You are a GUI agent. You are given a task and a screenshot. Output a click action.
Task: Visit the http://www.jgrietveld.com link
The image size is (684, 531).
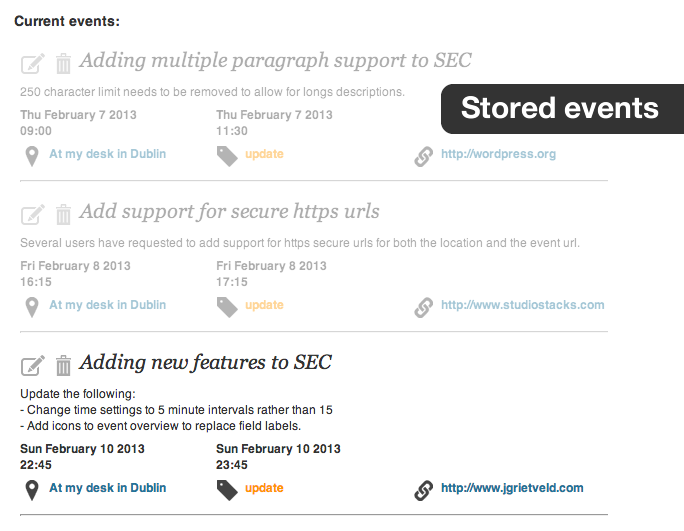pyautogui.click(x=512, y=488)
